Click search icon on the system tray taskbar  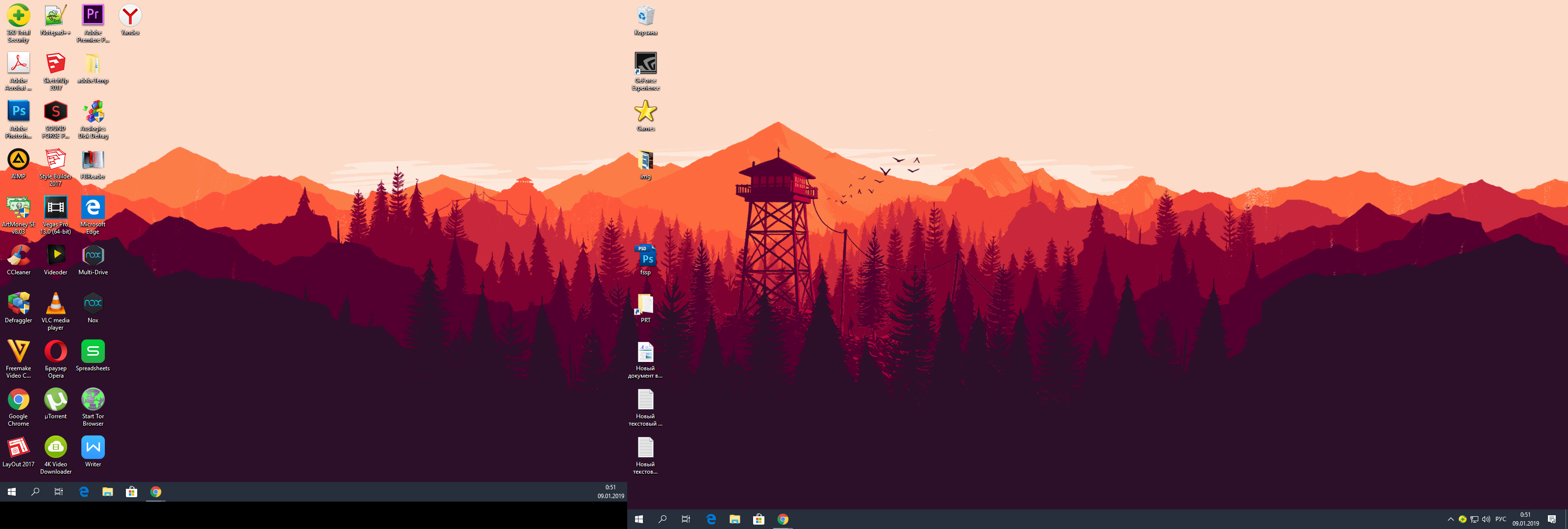click(662, 519)
